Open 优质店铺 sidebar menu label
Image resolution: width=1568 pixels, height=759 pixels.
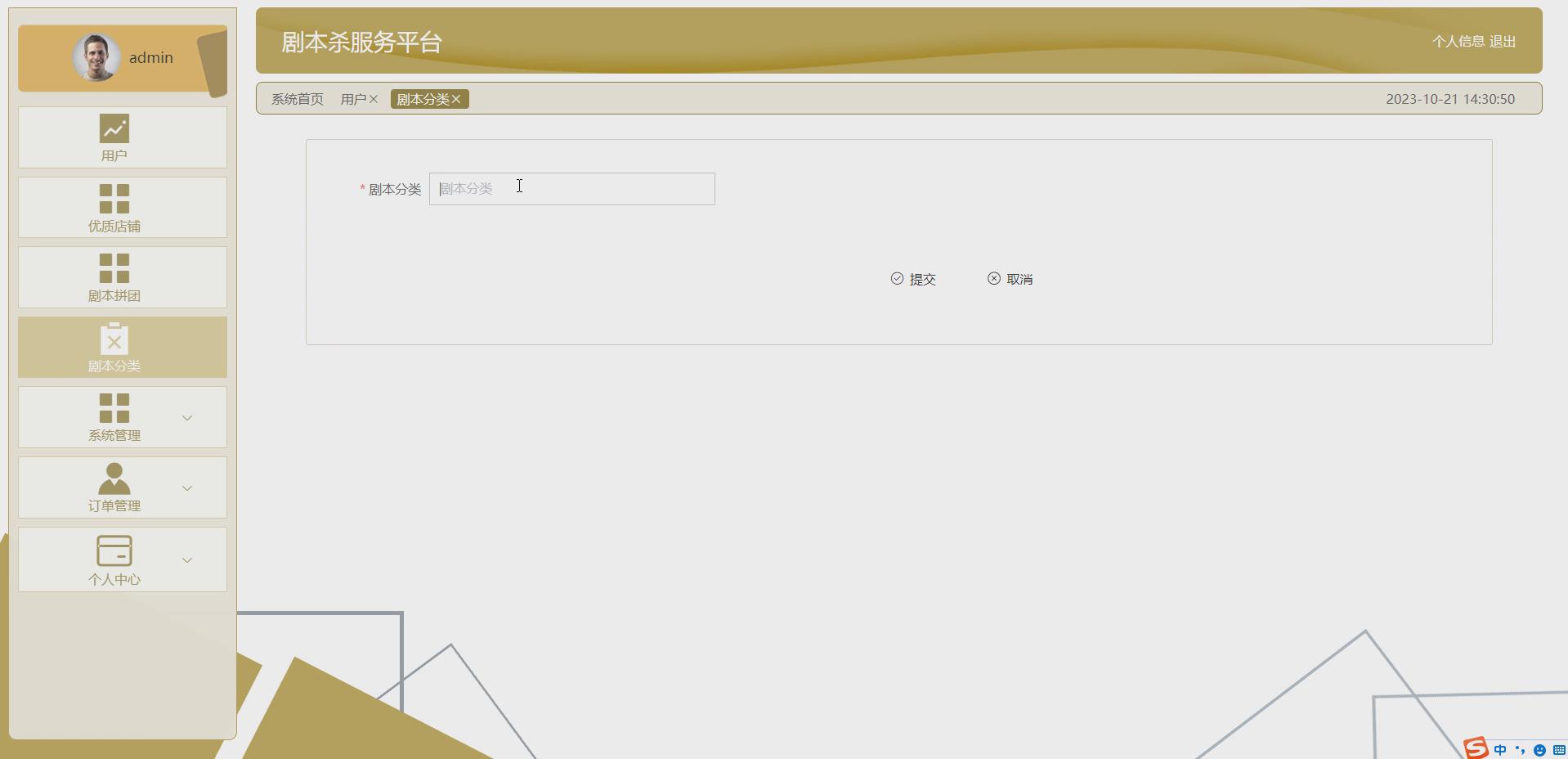click(x=114, y=226)
